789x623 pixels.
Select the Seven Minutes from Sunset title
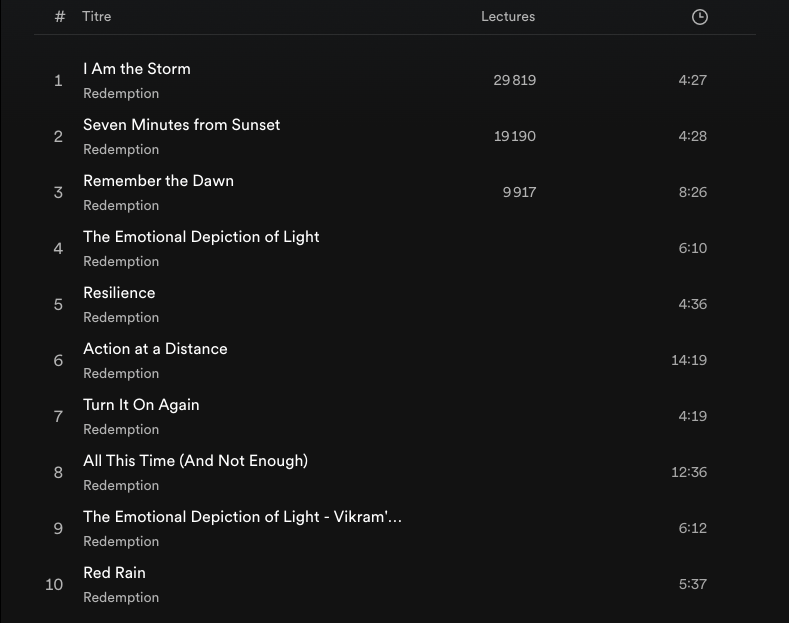181,125
